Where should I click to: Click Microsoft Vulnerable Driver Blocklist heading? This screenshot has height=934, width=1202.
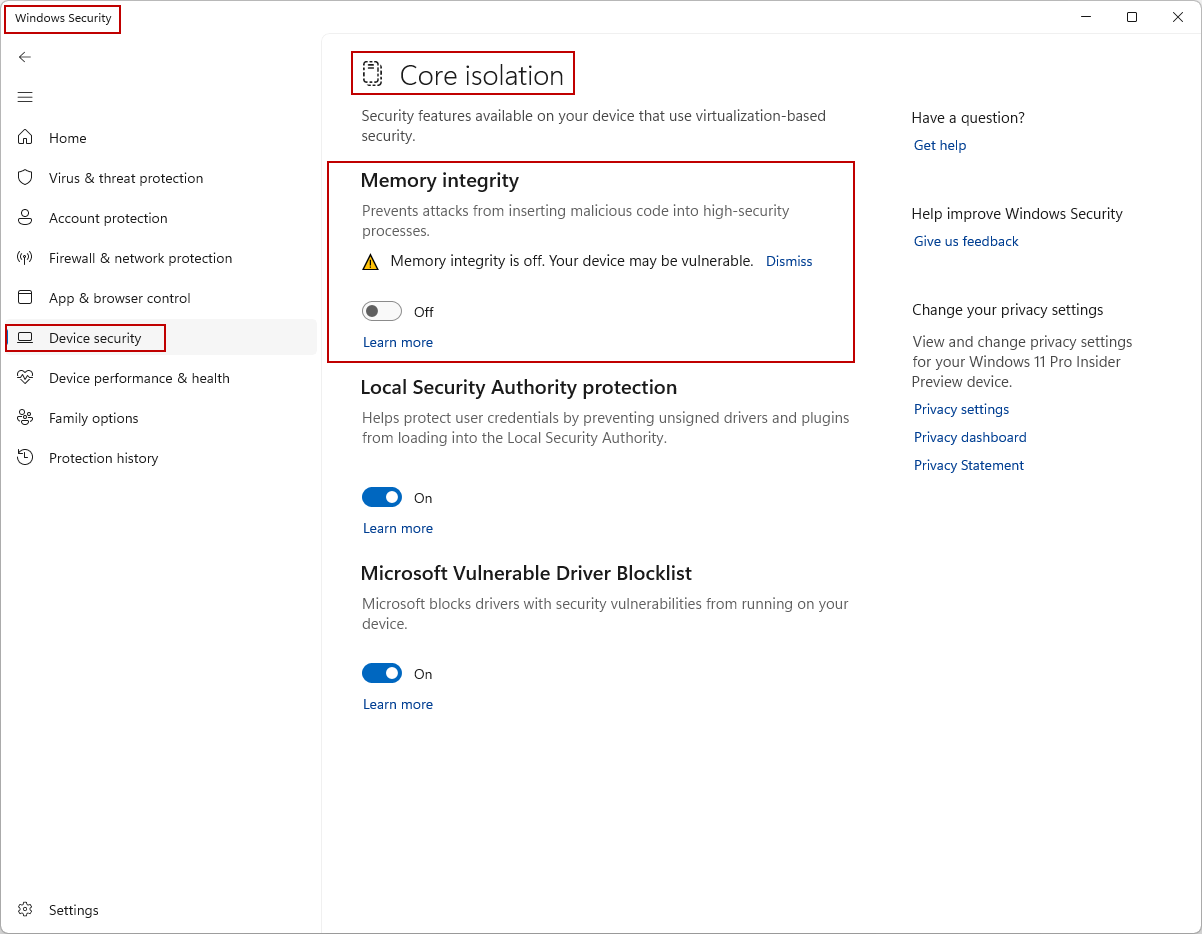[x=526, y=573]
